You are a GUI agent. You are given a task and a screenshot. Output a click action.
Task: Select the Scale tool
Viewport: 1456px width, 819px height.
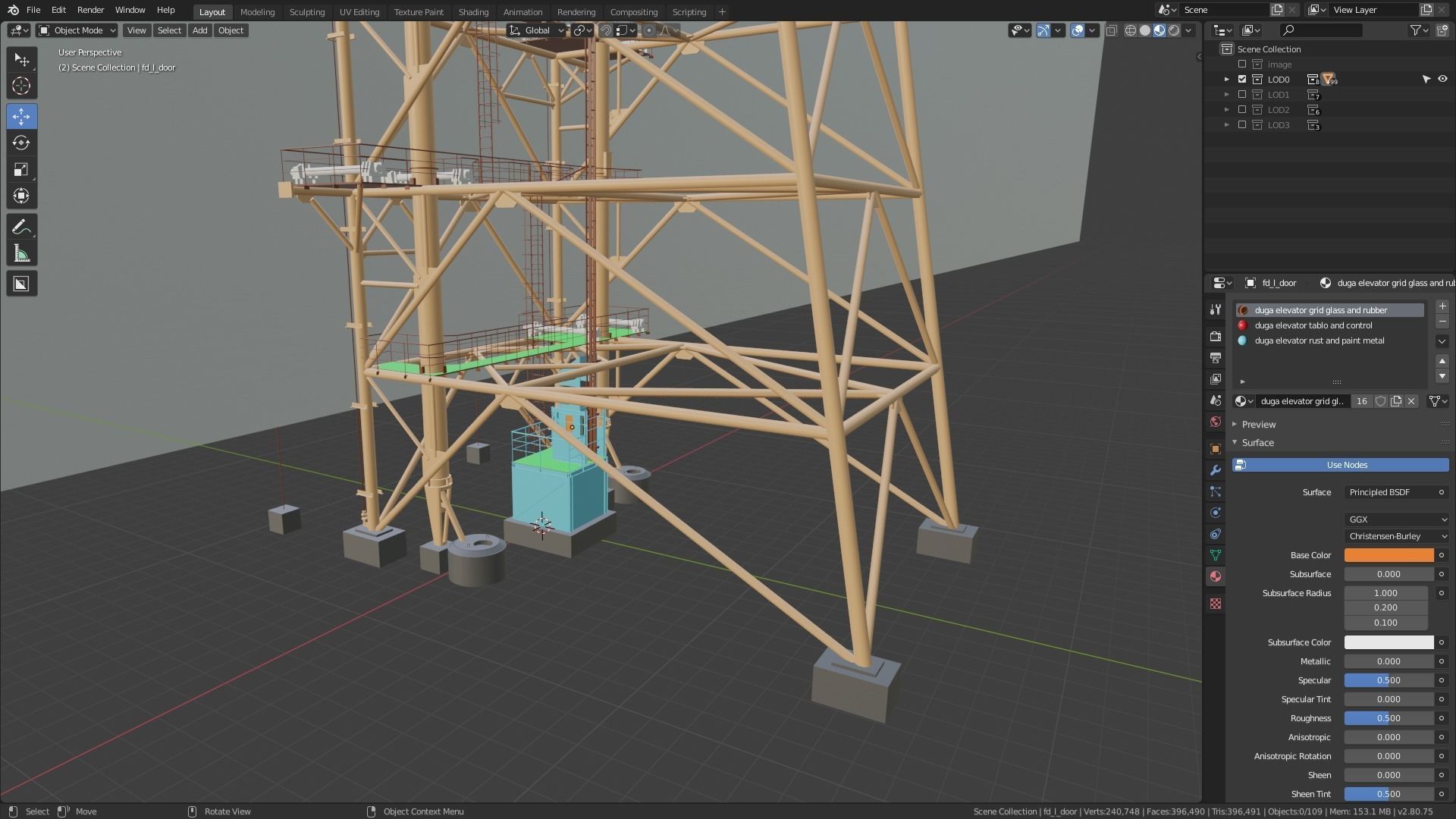(x=21, y=170)
